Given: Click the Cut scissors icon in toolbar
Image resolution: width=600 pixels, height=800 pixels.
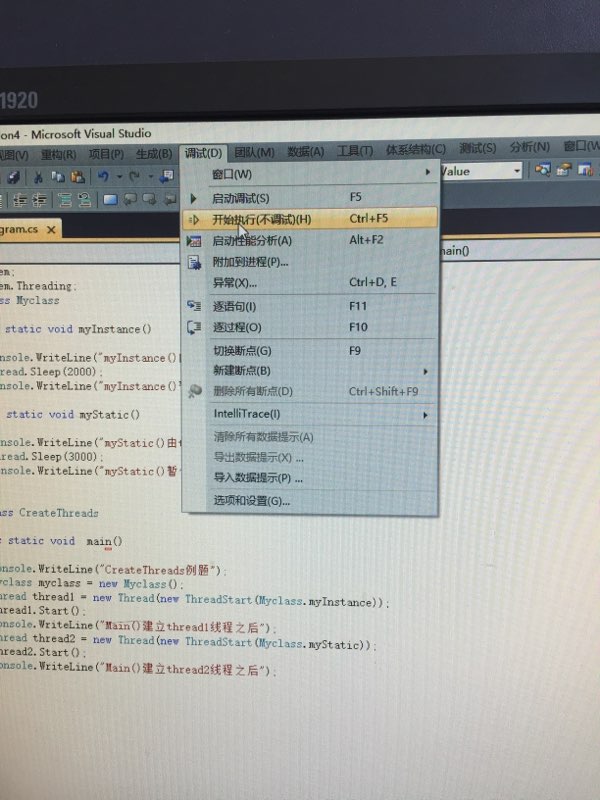Looking at the screenshot, I should click(x=38, y=177).
